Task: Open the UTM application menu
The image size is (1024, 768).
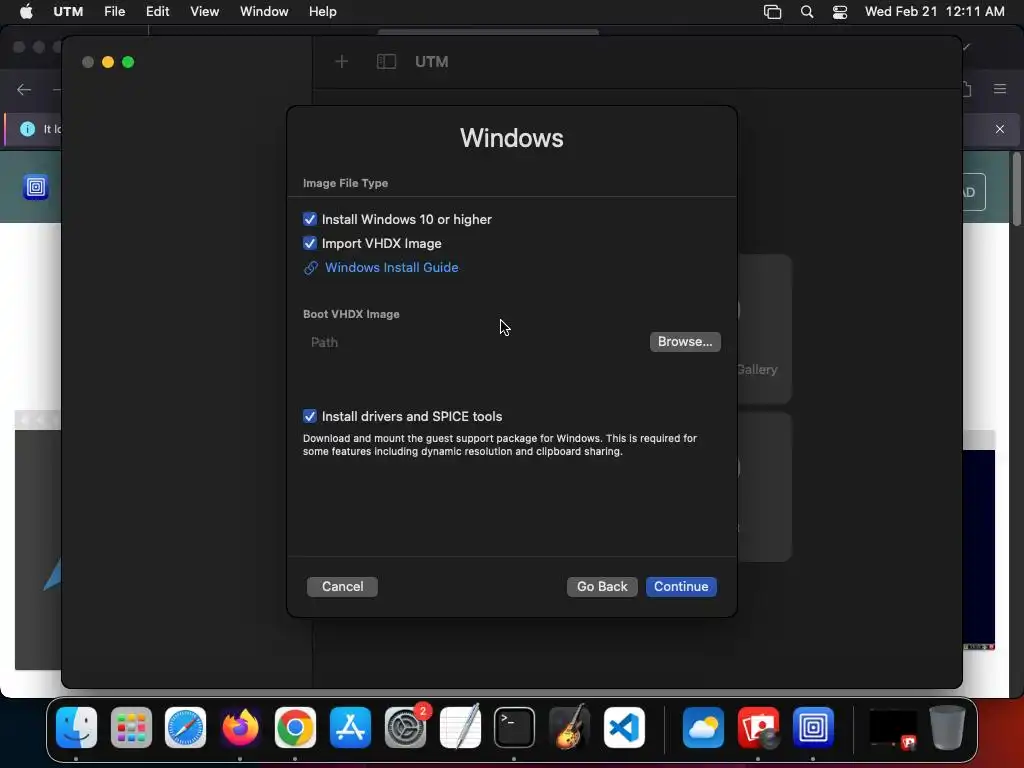Action: click(68, 12)
